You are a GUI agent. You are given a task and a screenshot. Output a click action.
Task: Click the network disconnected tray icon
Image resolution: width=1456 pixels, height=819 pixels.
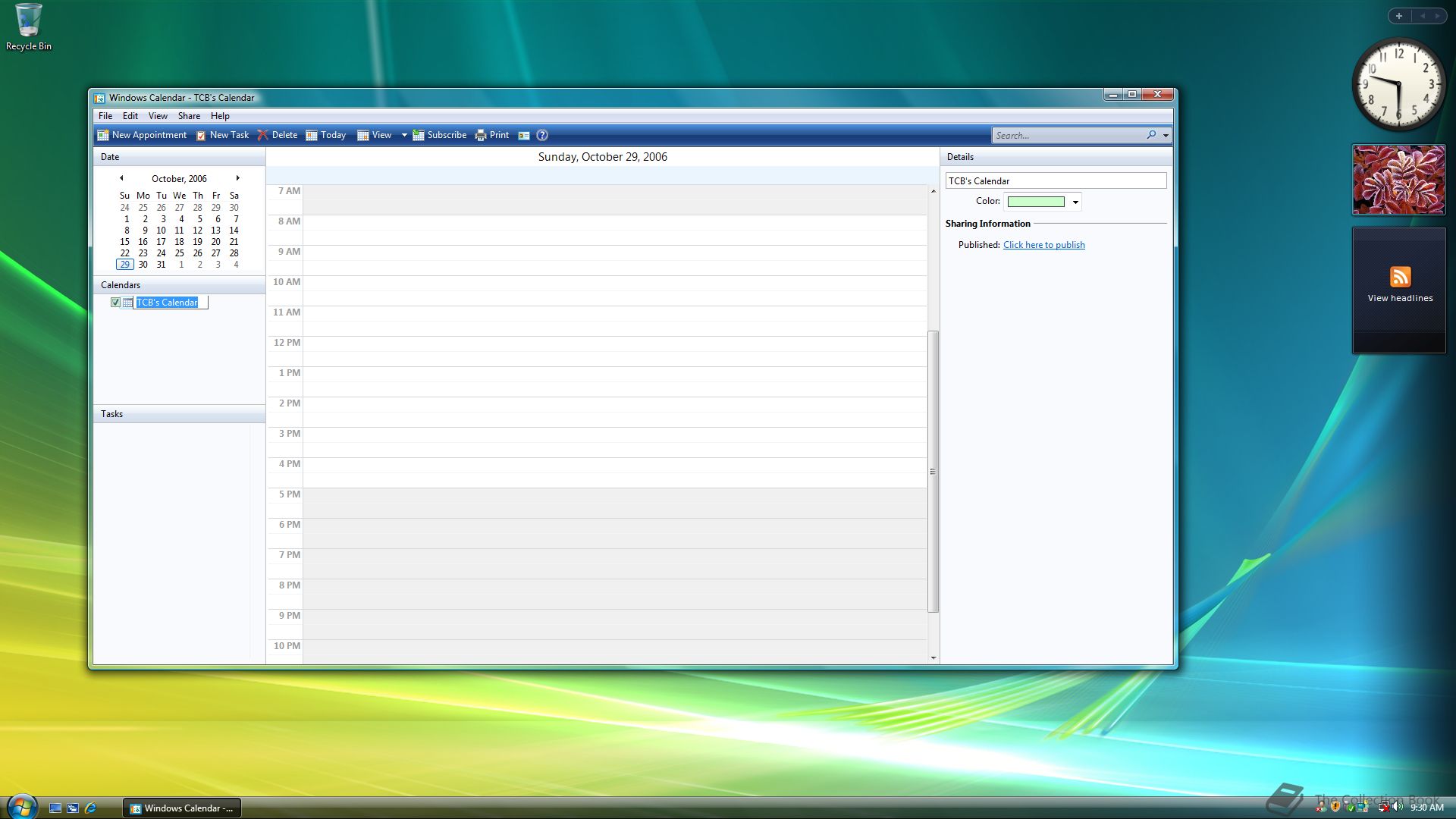click(x=1383, y=807)
